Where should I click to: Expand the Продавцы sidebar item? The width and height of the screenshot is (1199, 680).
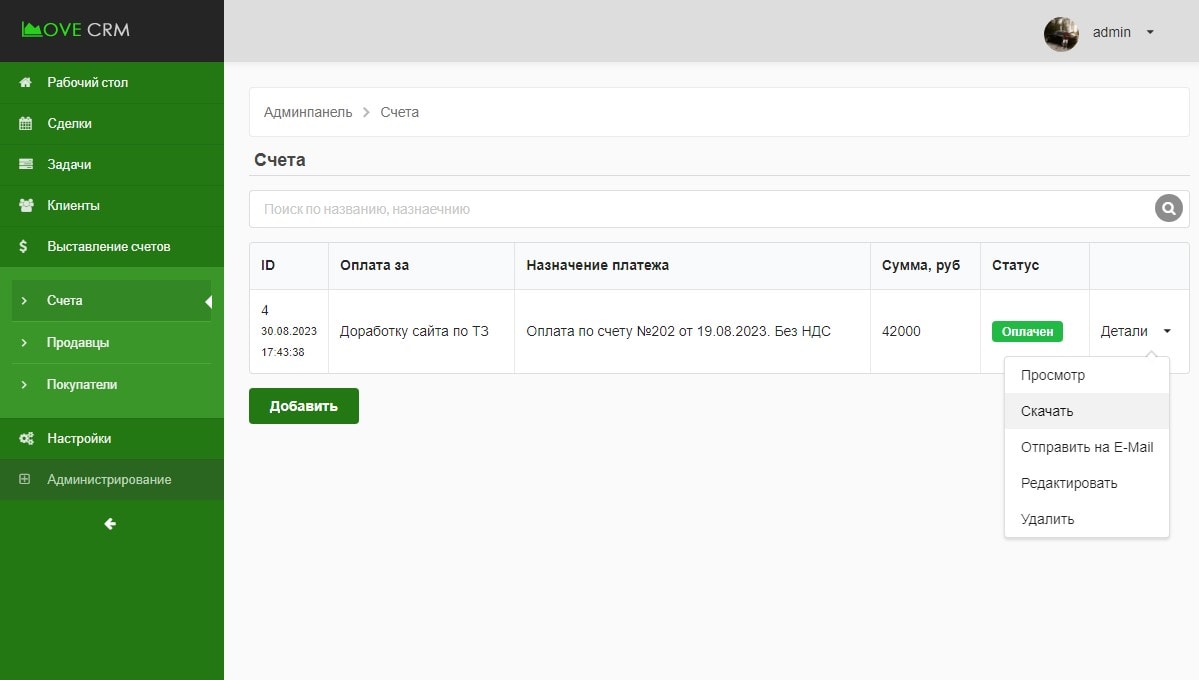(78, 342)
